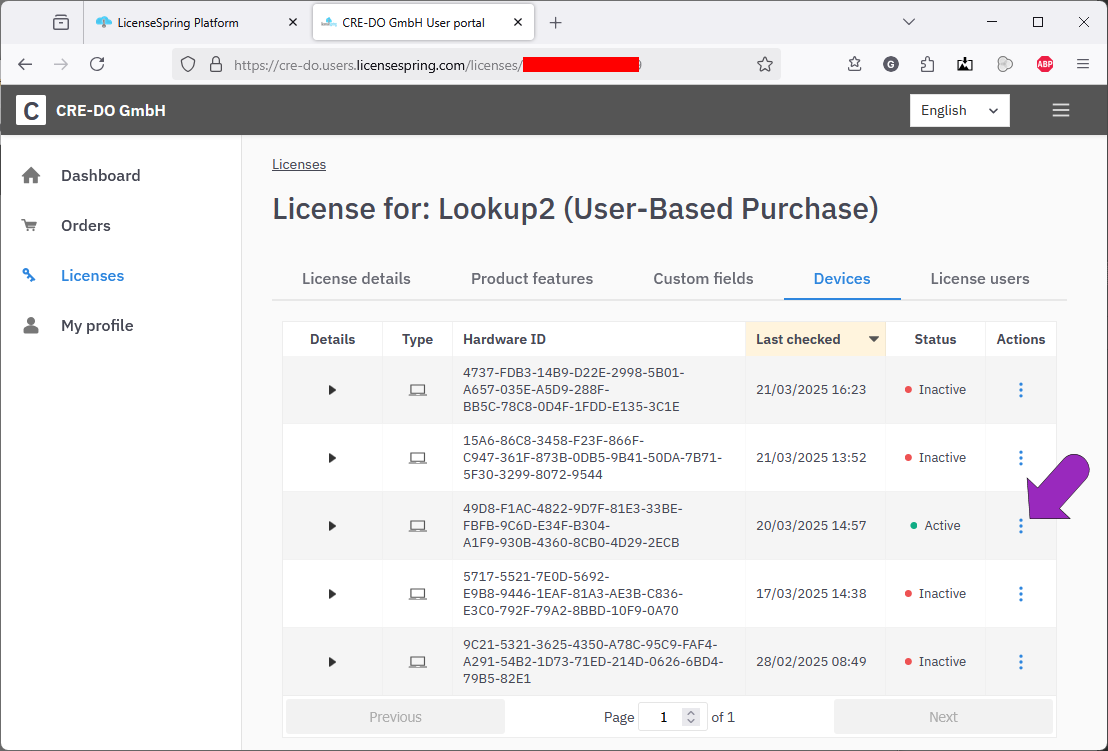The image size is (1108, 751).
Task: Select Licenses in sidebar
Action: 92,276
